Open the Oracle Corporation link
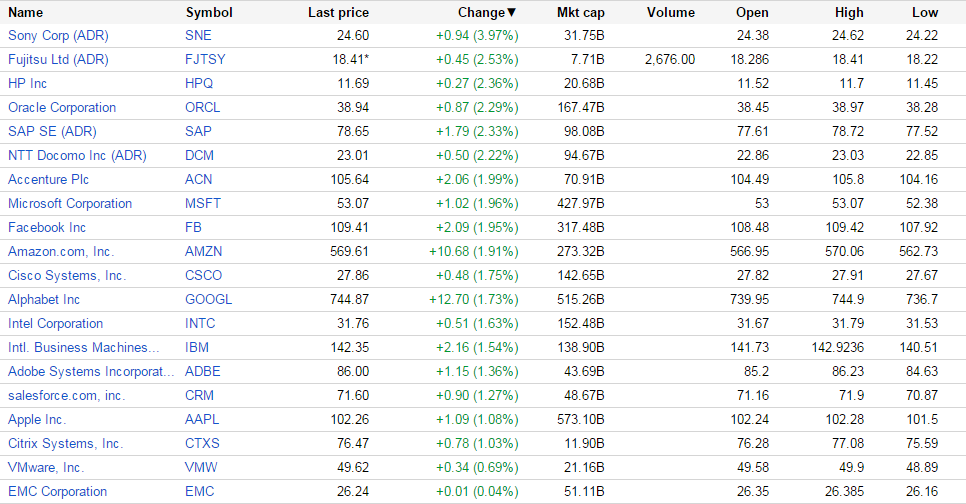 coord(62,107)
